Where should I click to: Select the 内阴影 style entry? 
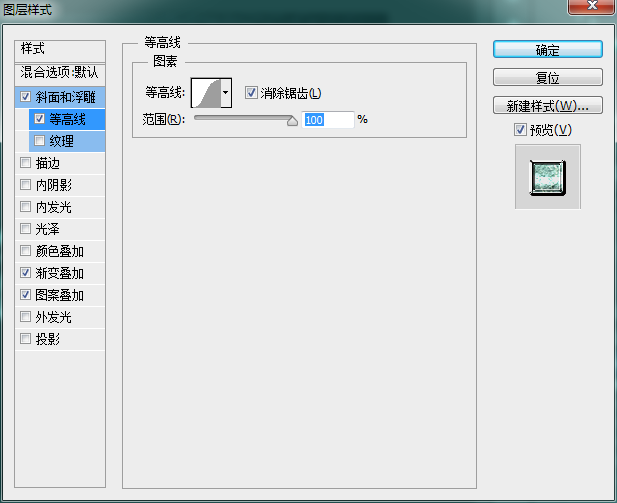53,185
